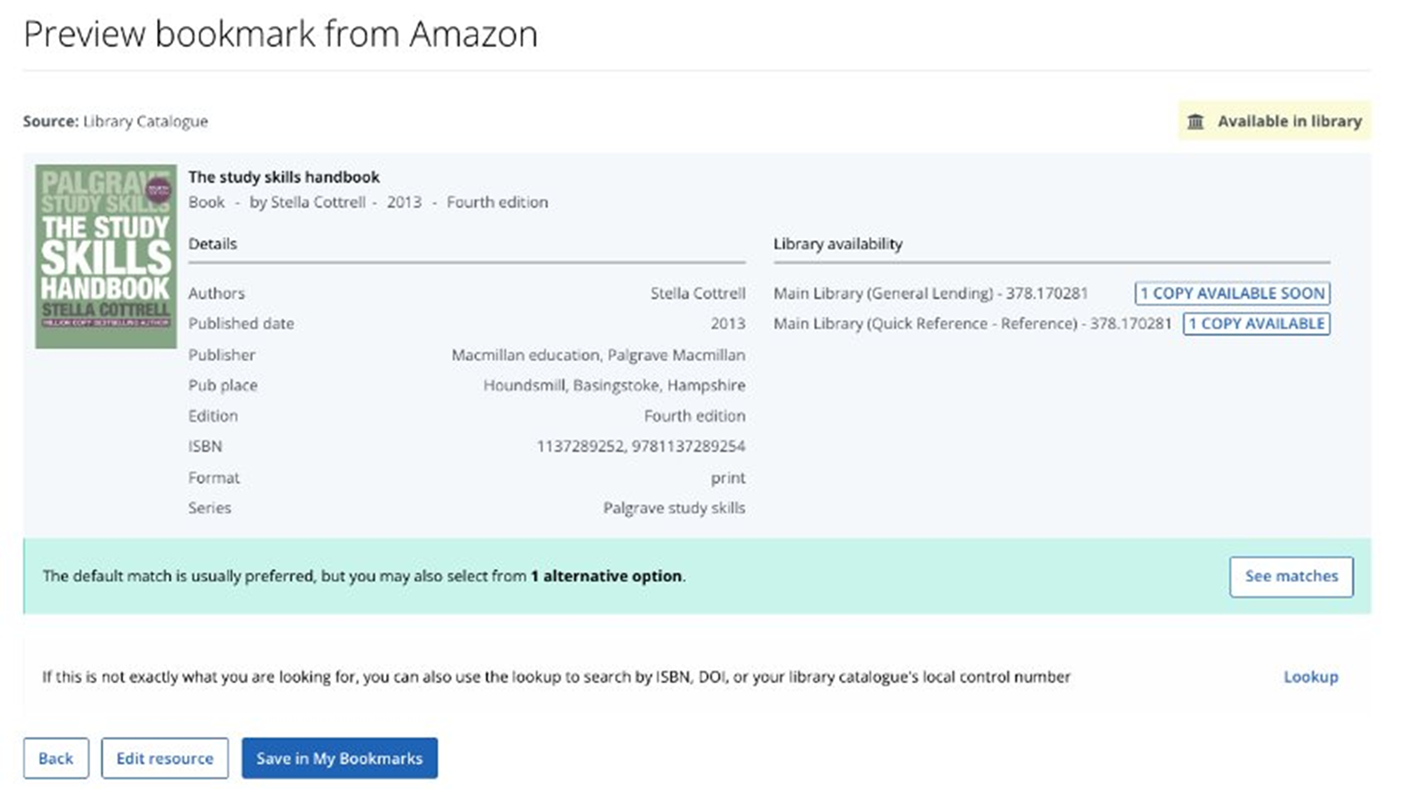Click the Edit resource button

(165, 758)
